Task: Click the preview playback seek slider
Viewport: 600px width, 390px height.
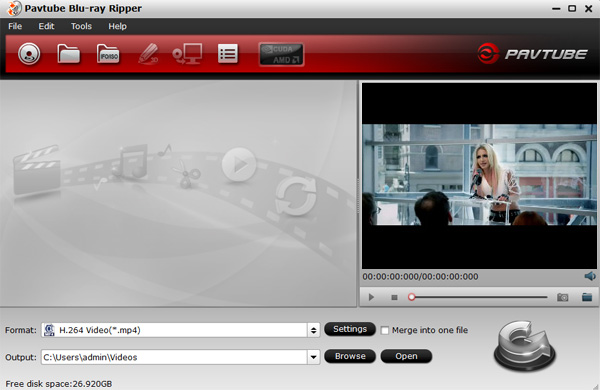Action: coord(478,297)
